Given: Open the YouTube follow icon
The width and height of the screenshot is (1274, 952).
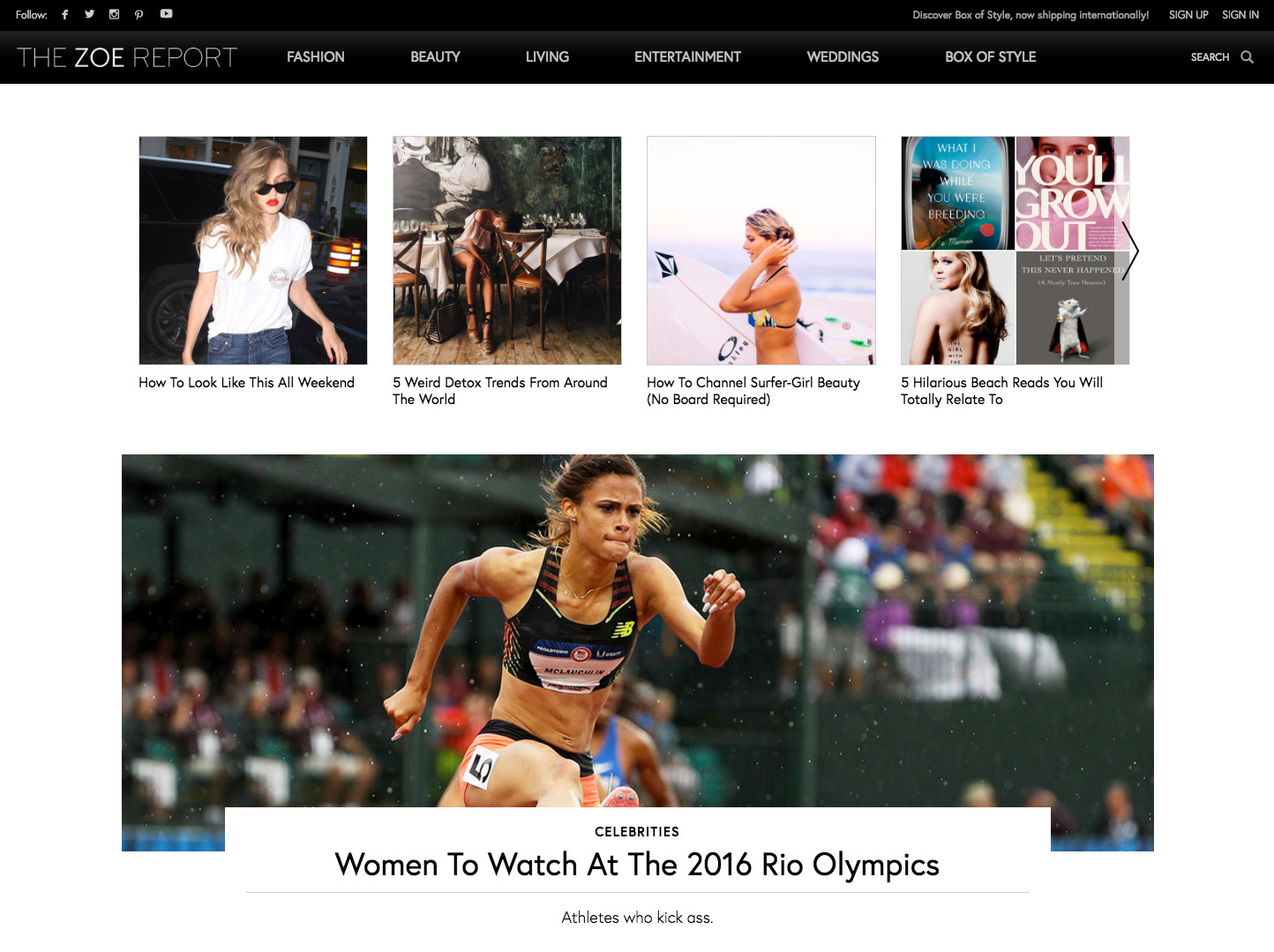Looking at the screenshot, I should pos(166,14).
